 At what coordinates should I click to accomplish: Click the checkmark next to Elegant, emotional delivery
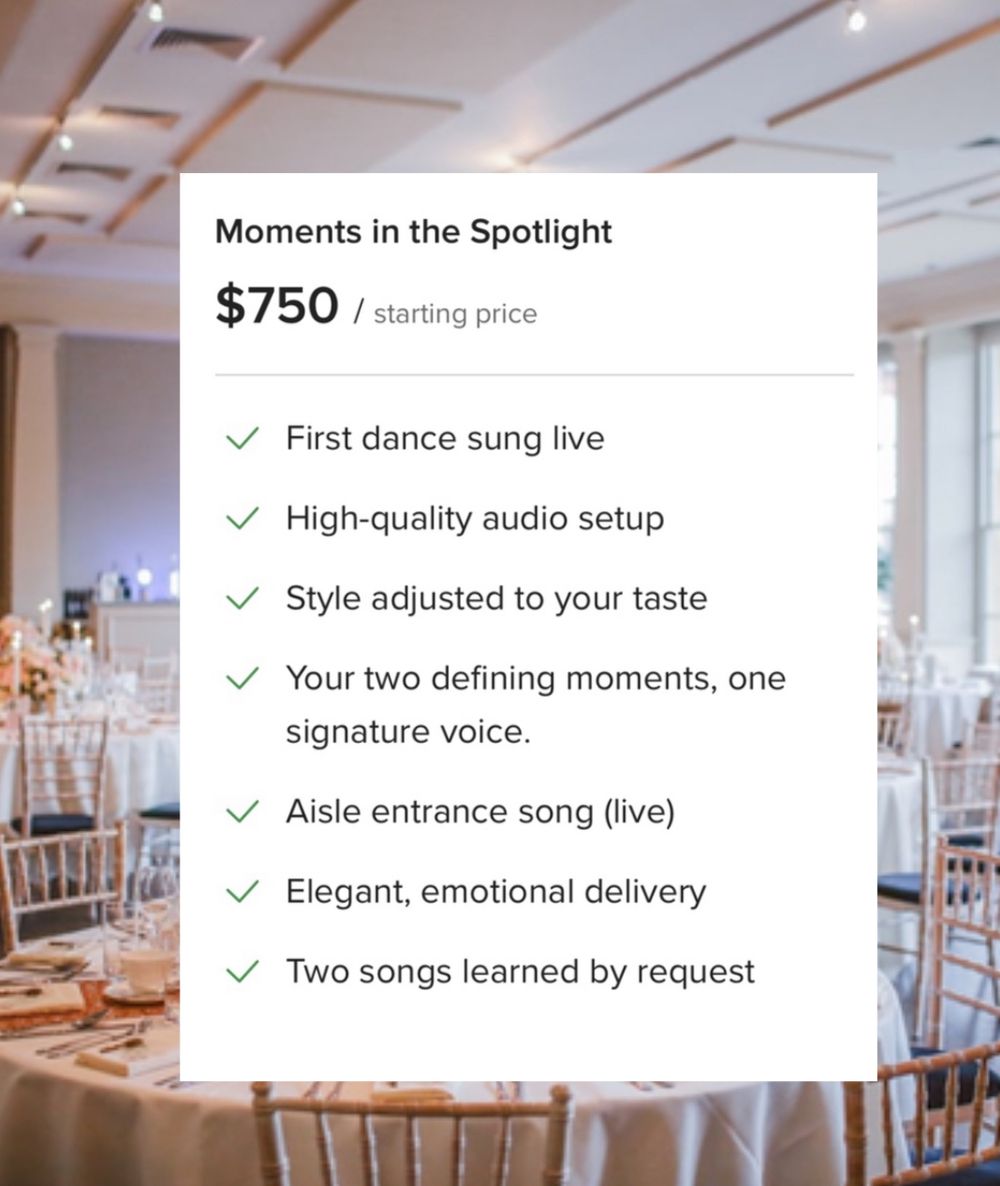pos(242,892)
